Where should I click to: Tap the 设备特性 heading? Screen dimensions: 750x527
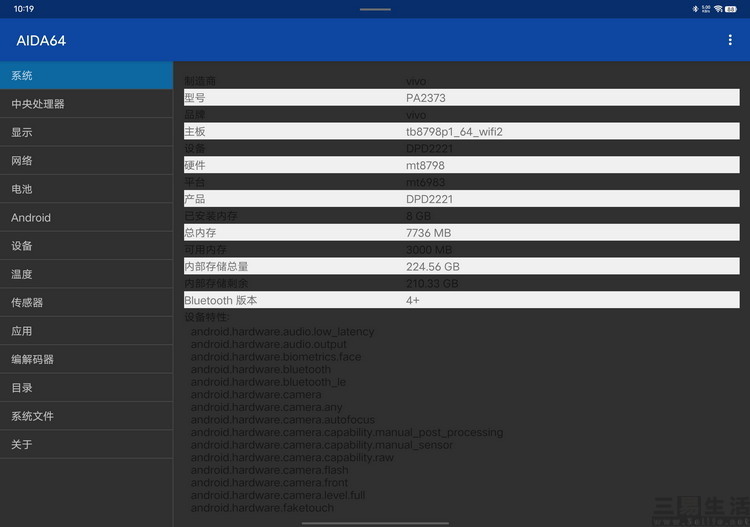207,317
